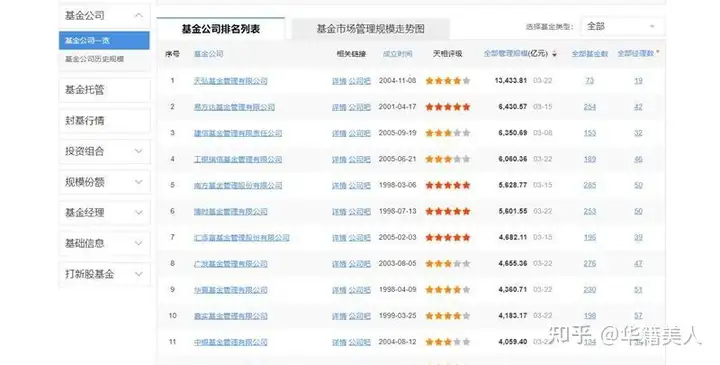Open 工银瑞信基金管理有限公司 link

pos(238,159)
